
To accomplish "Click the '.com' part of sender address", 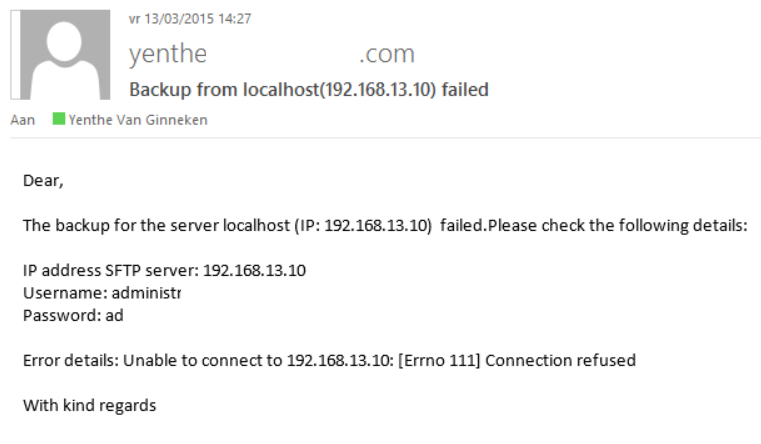I will (386, 53).
